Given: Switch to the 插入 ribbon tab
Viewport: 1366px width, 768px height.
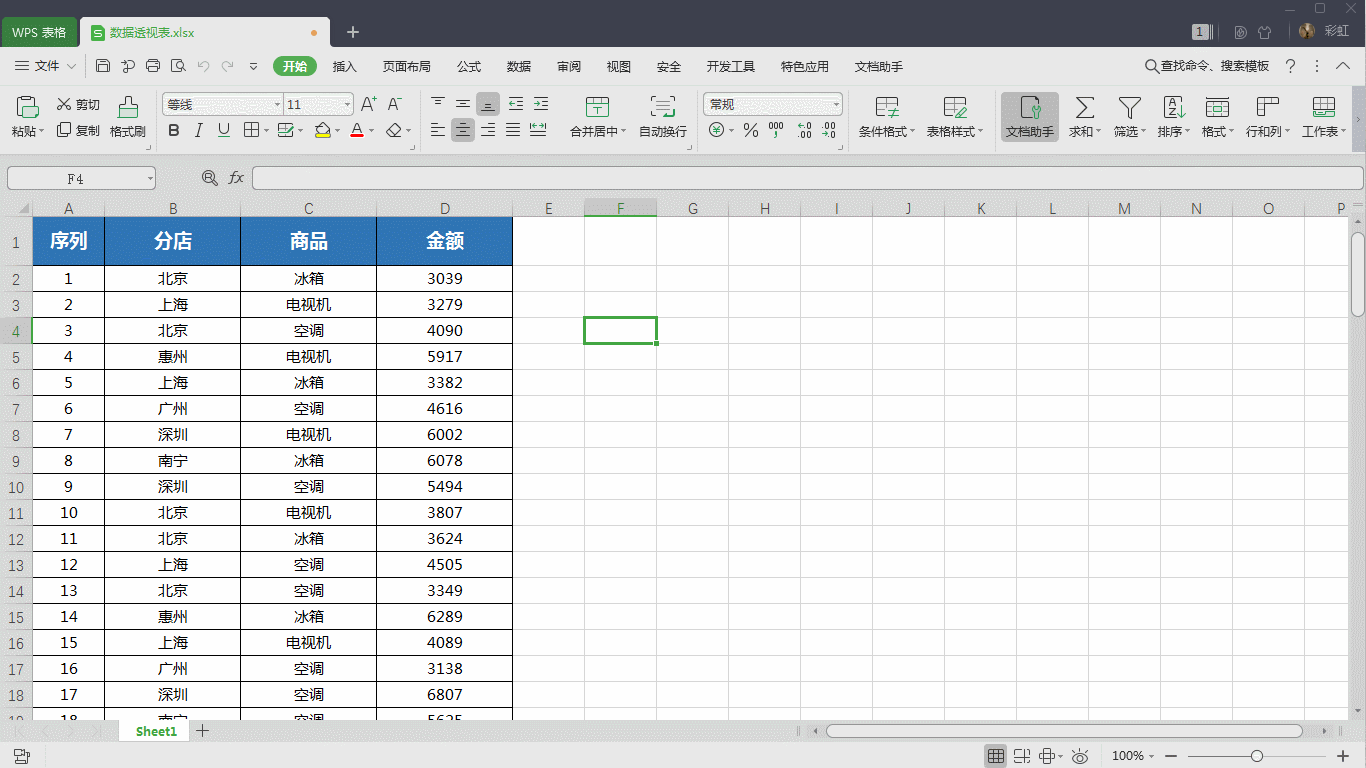Looking at the screenshot, I should 344,66.
